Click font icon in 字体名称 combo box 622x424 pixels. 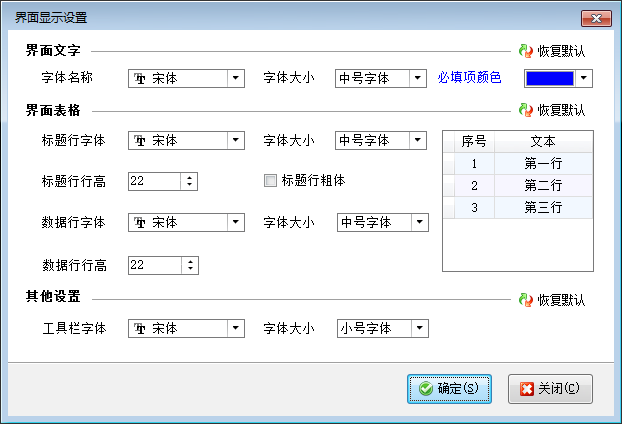140,78
